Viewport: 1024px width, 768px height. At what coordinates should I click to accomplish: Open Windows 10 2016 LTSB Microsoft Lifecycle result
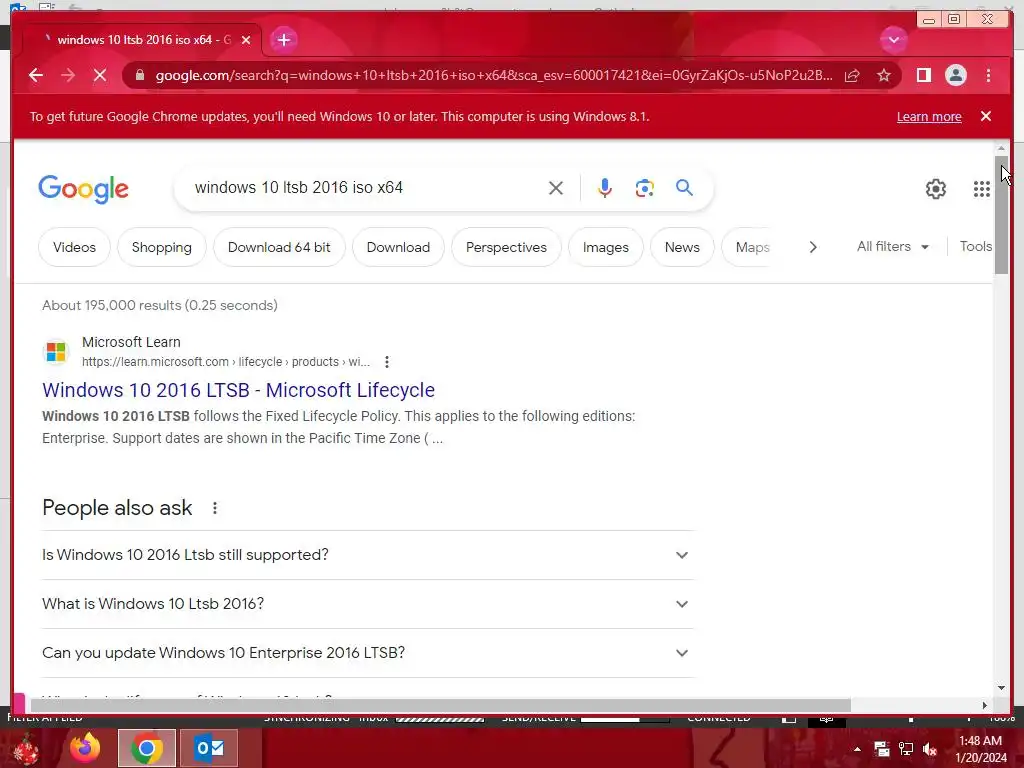tap(238, 390)
